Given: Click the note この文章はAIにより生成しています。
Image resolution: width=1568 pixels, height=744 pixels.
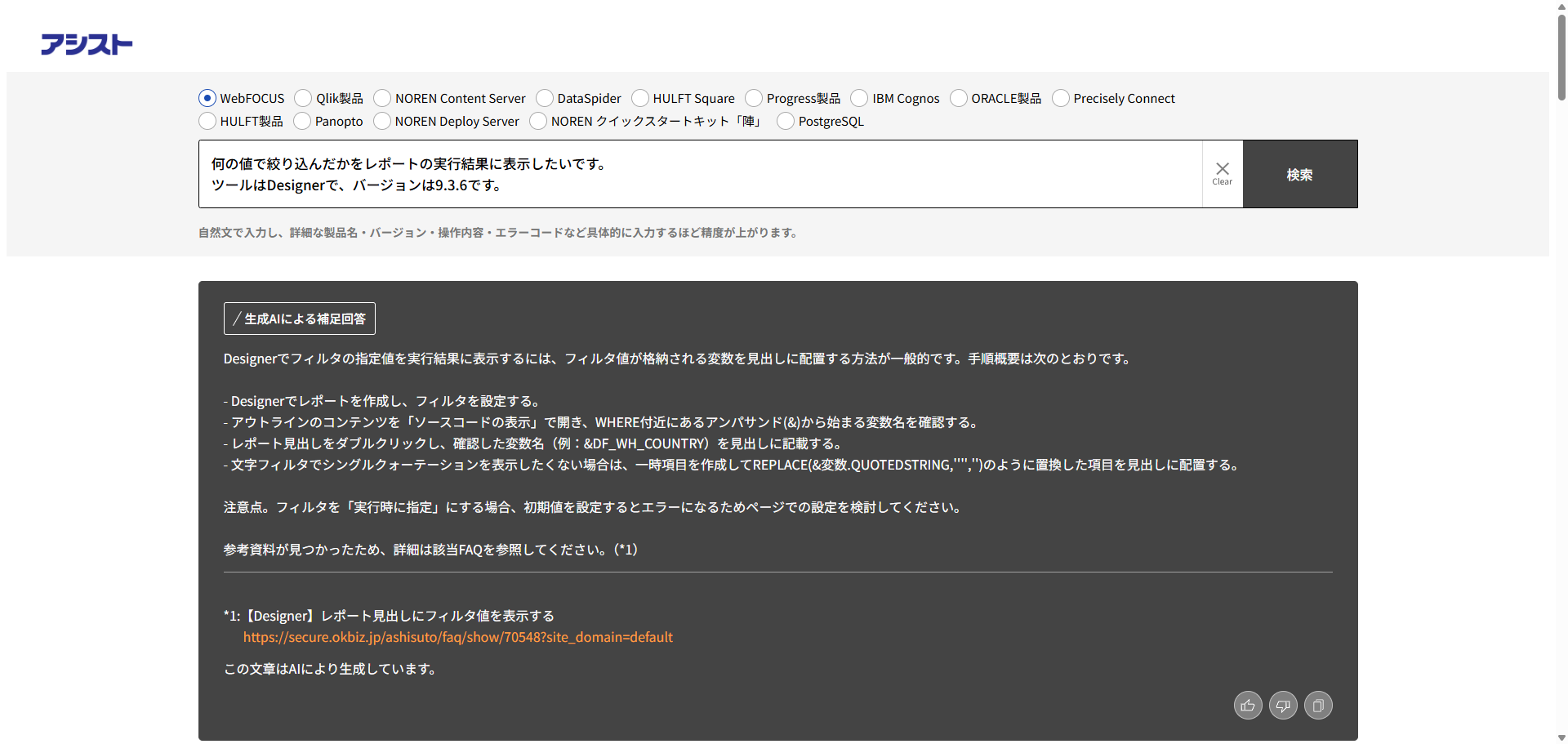Looking at the screenshot, I should 332,669.
